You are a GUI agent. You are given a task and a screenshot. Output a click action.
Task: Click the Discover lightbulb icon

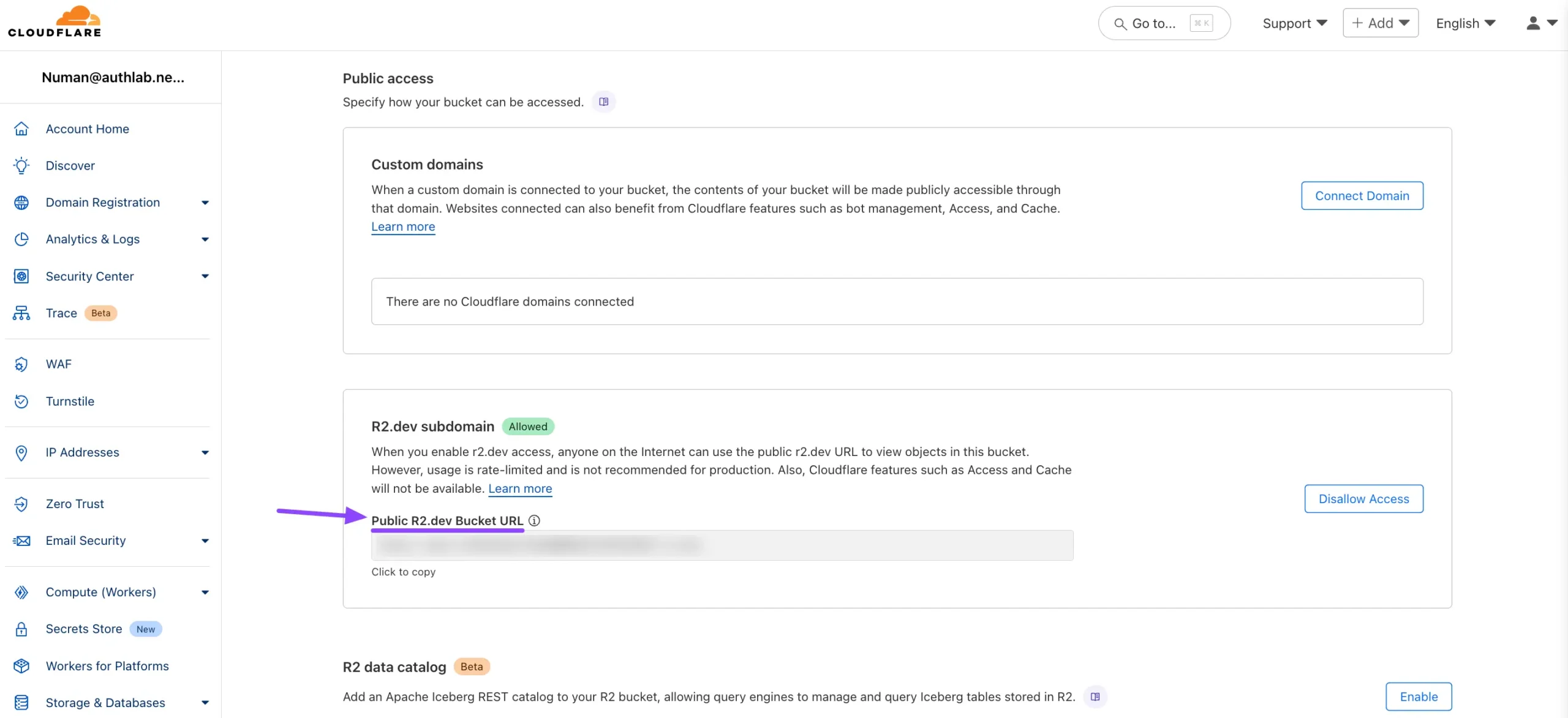pos(21,165)
